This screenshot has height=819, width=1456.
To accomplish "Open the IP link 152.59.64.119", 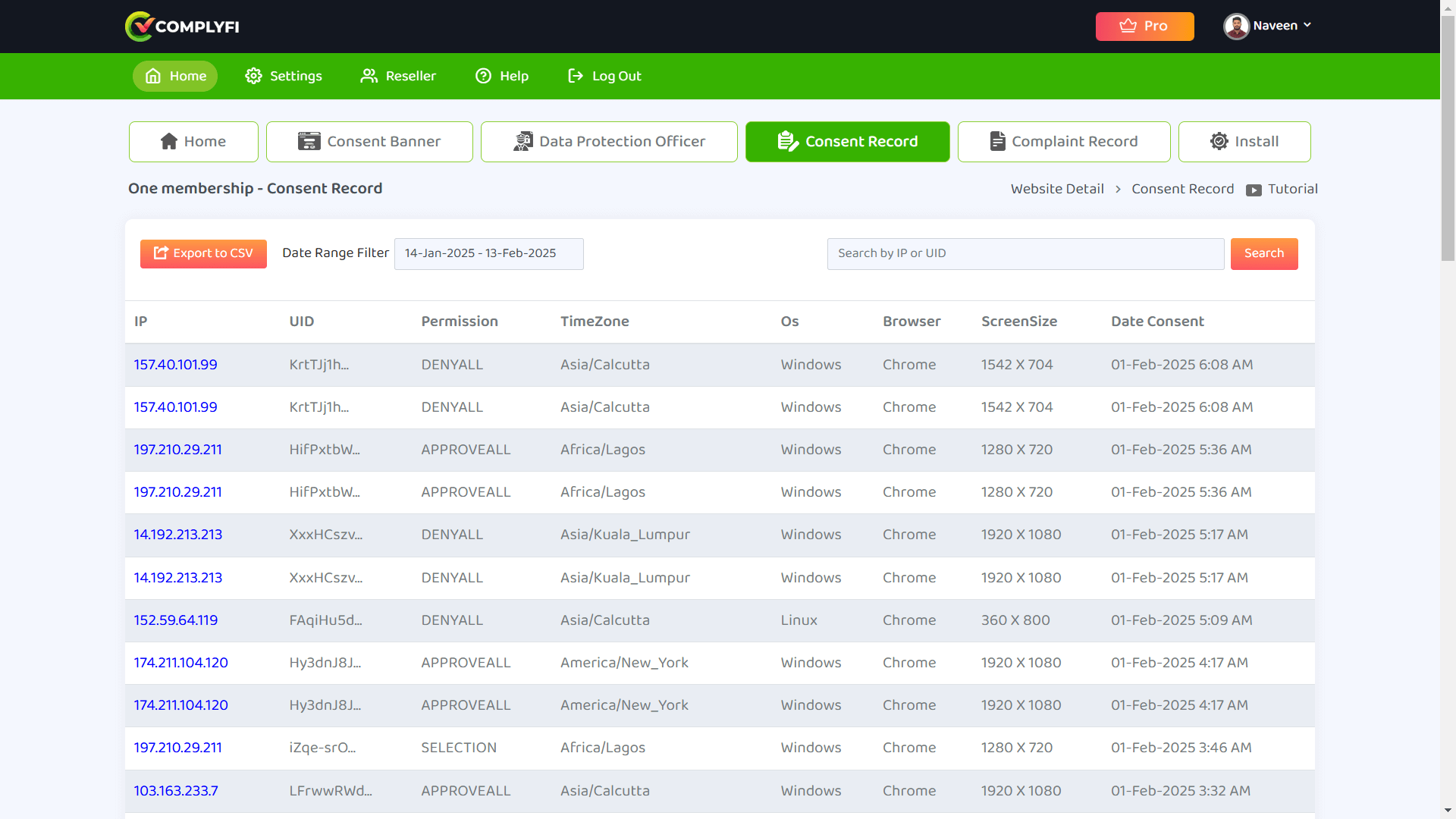I will pyautogui.click(x=176, y=620).
